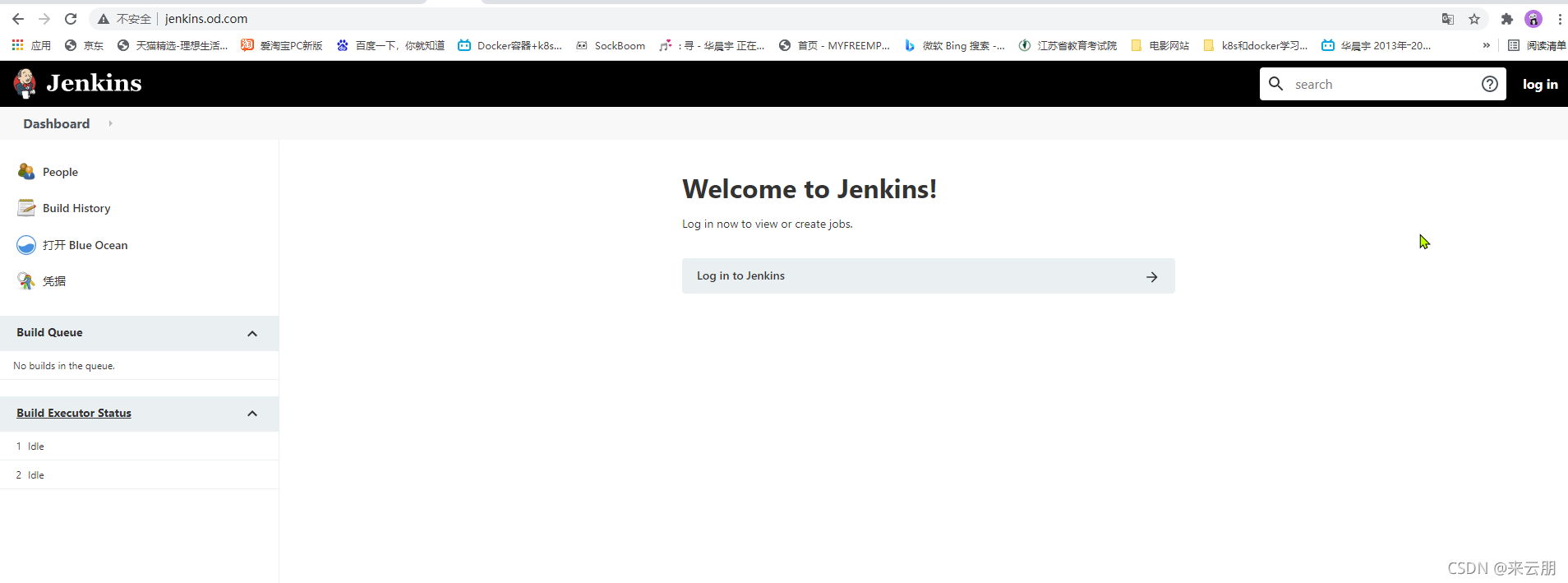
Task: Open the Build Executor Status link
Action: (x=74, y=413)
